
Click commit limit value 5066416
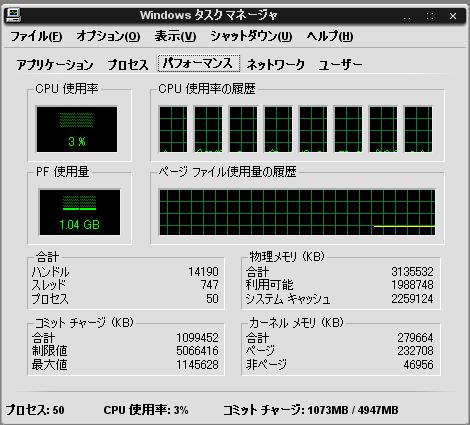click(197, 351)
